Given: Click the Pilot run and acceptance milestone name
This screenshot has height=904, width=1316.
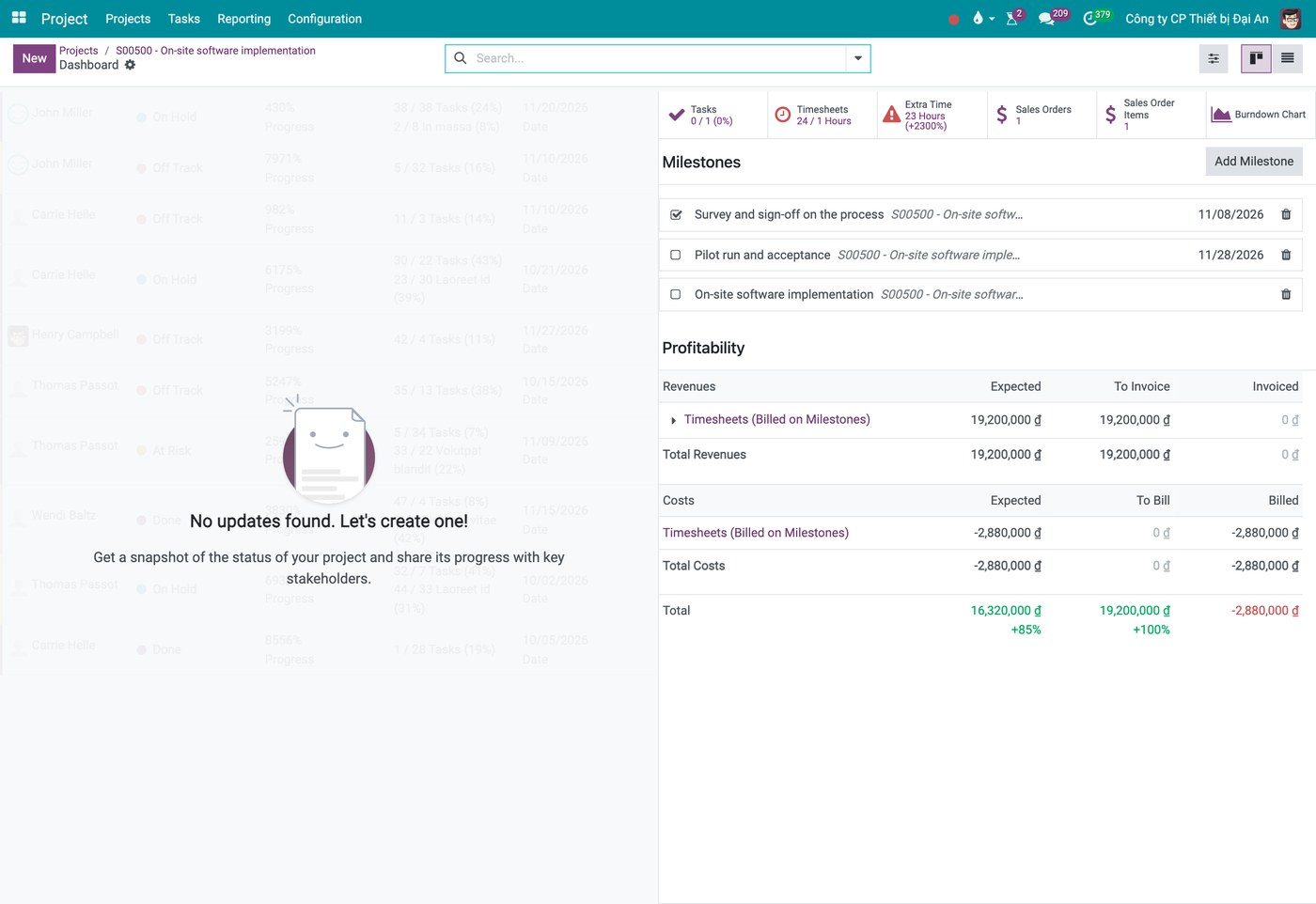Looking at the screenshot, I should click(x=762, y=255).
